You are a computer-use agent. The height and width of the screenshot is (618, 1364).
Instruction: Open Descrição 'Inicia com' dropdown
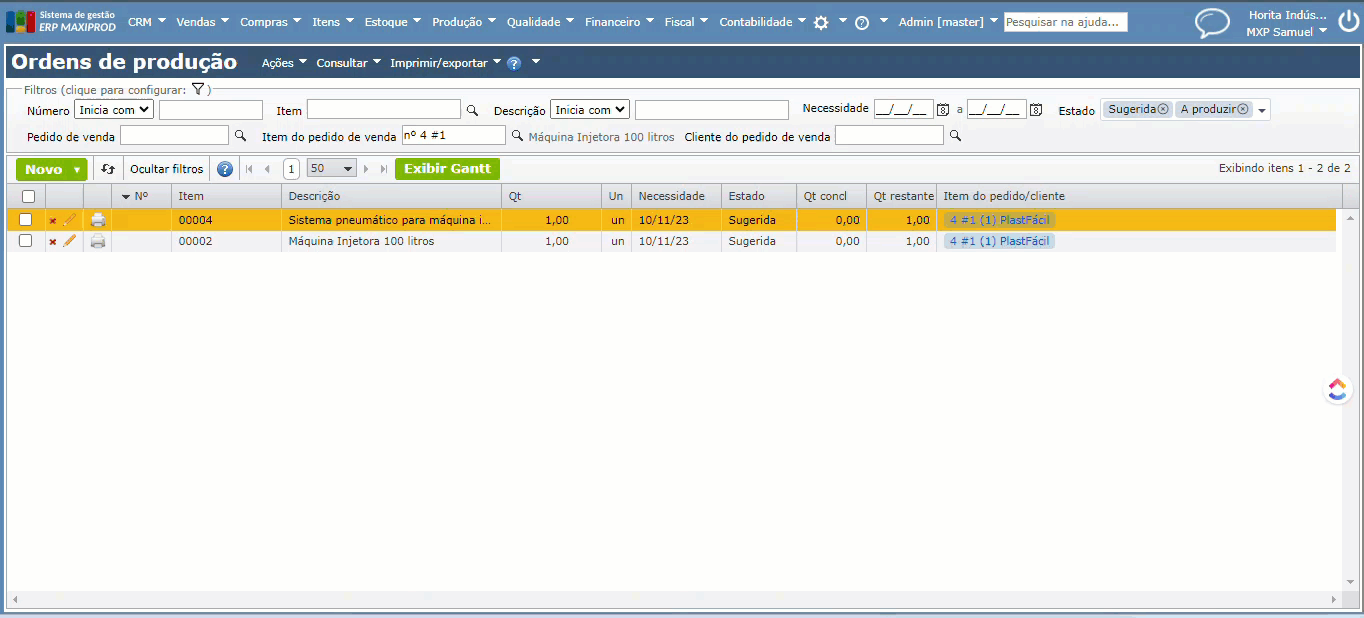click(x=590, y=110)
